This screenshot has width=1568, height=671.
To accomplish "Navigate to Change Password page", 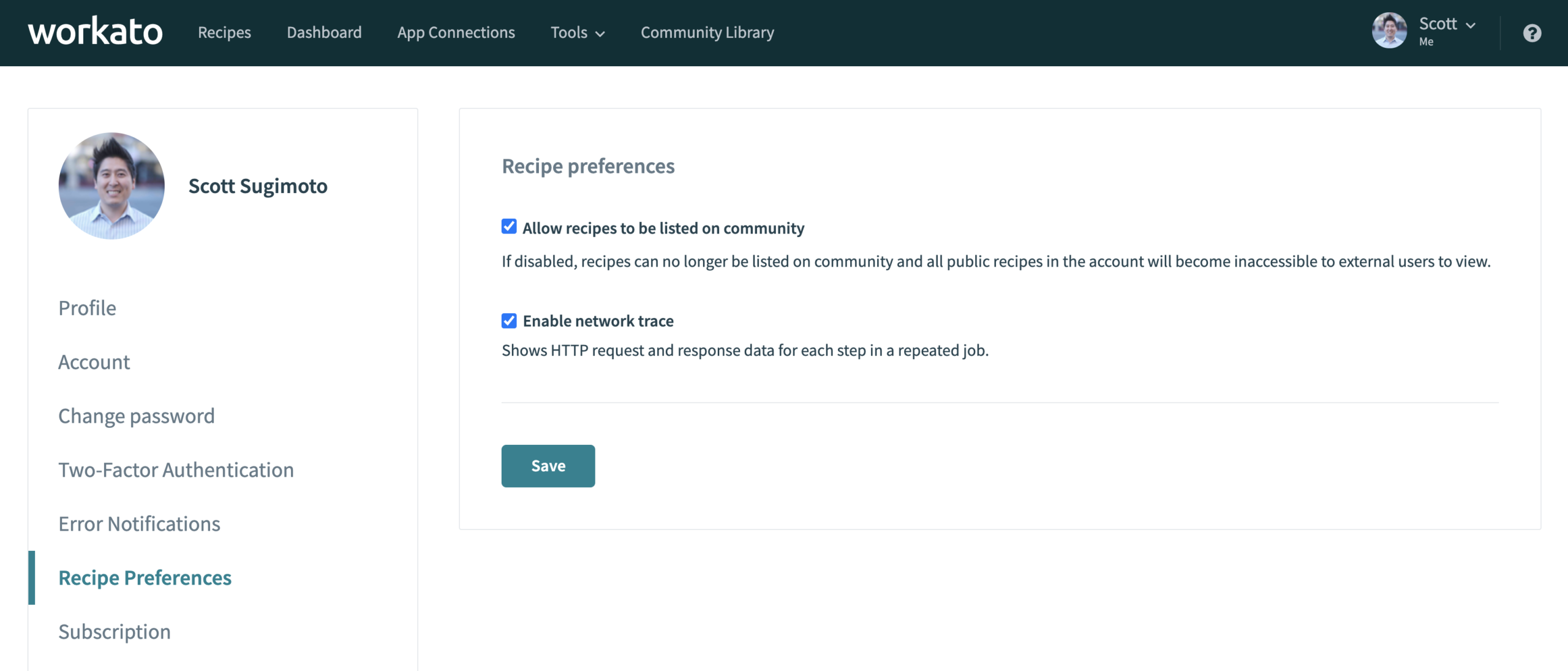I will coord(137,414).
